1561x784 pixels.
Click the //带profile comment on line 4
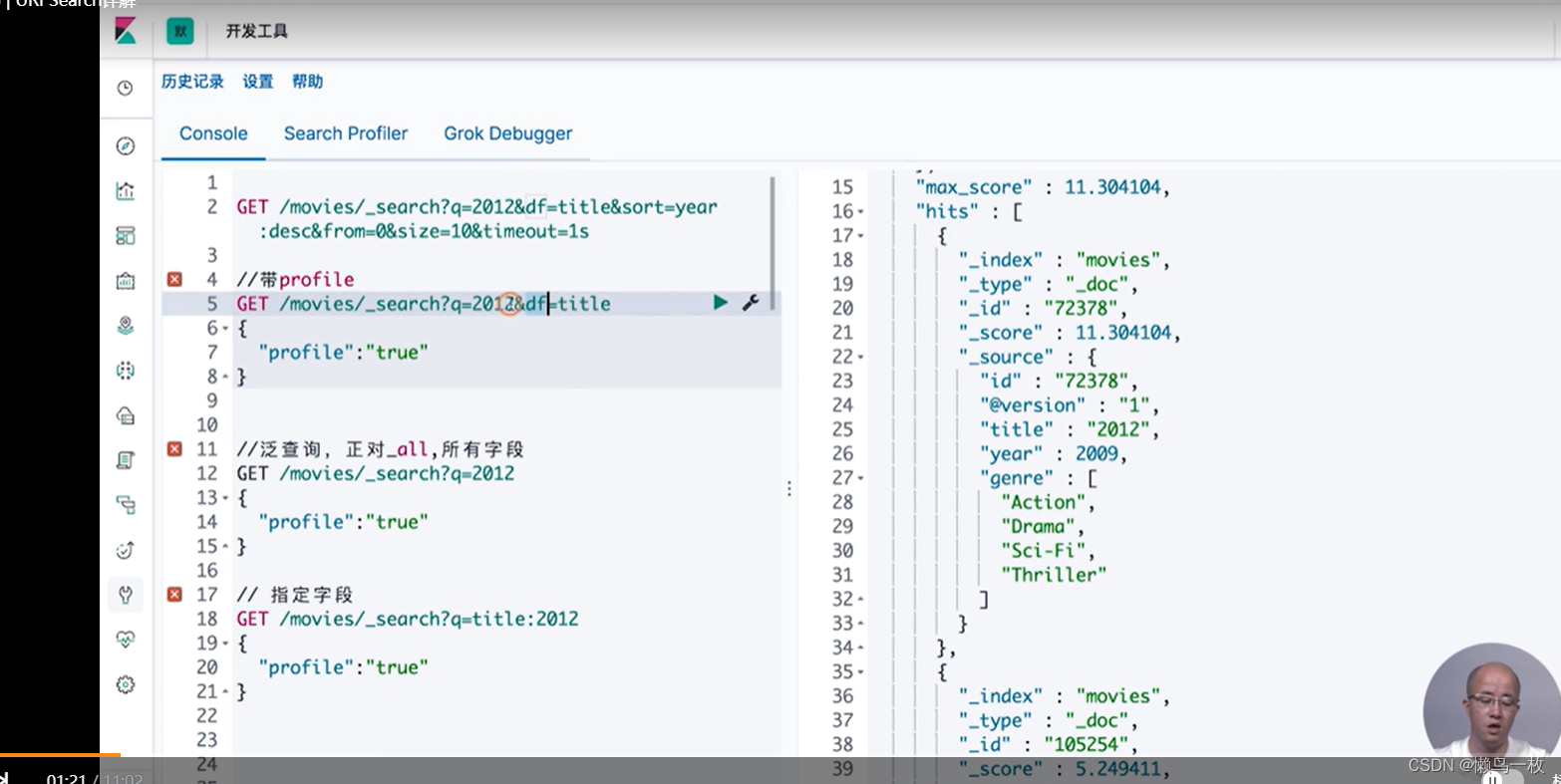[x=295, y=279]
